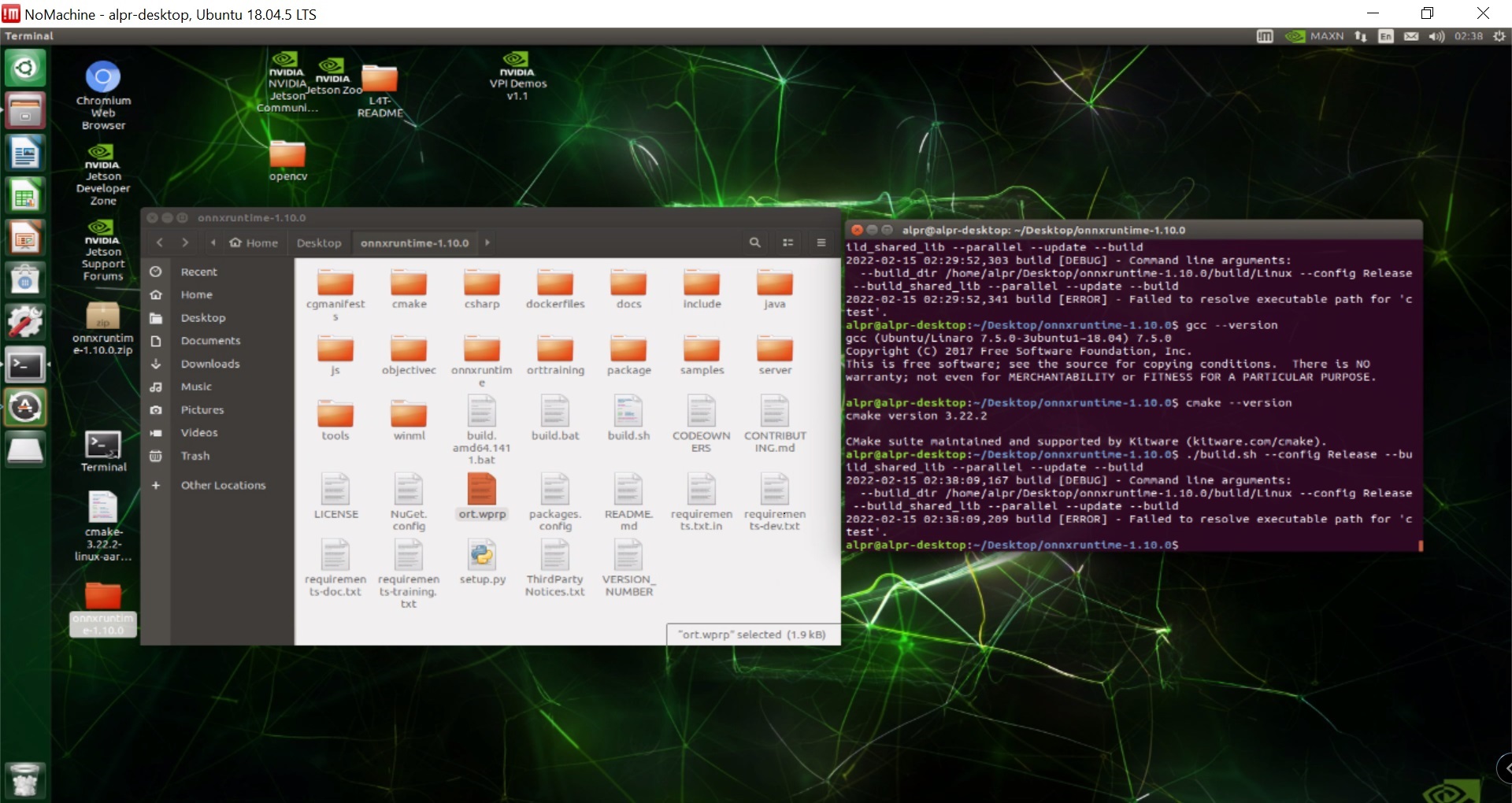Open the orttraining folder
Screen dimensions: 1512x803
tap(555, 355)
